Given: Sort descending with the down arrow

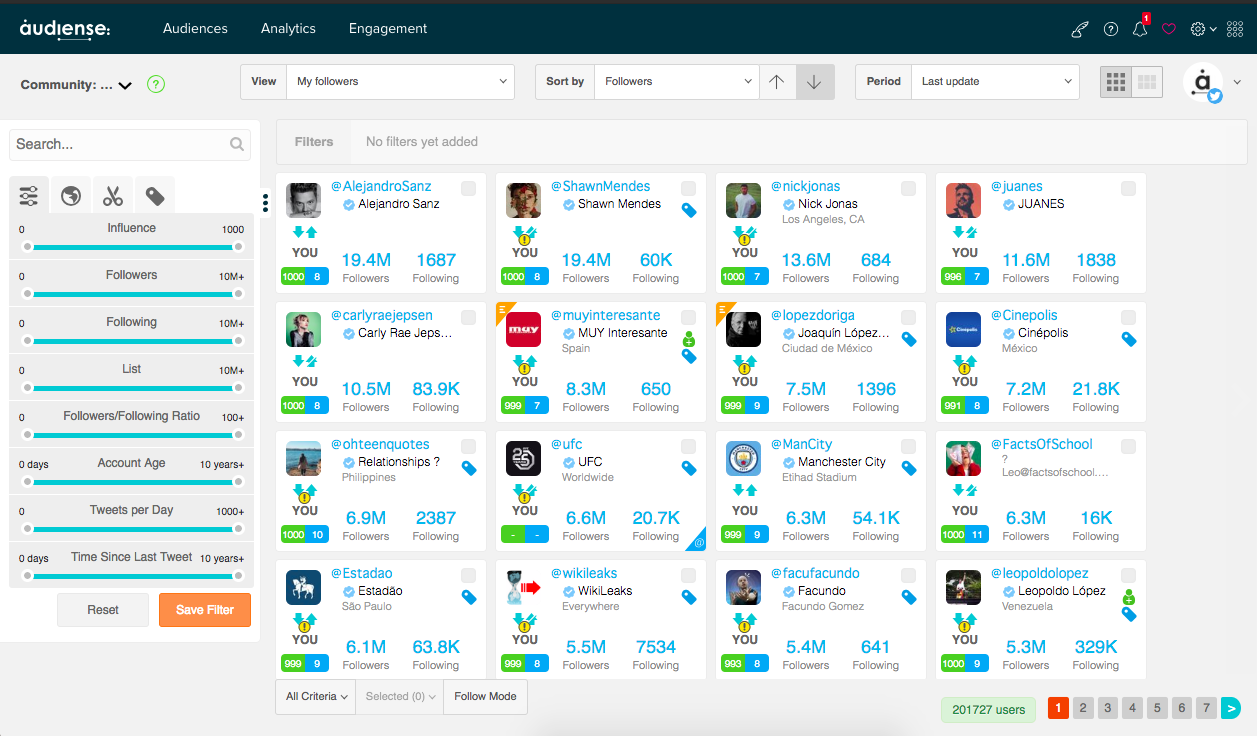Looking at the screenshot, I should point(815,82).
